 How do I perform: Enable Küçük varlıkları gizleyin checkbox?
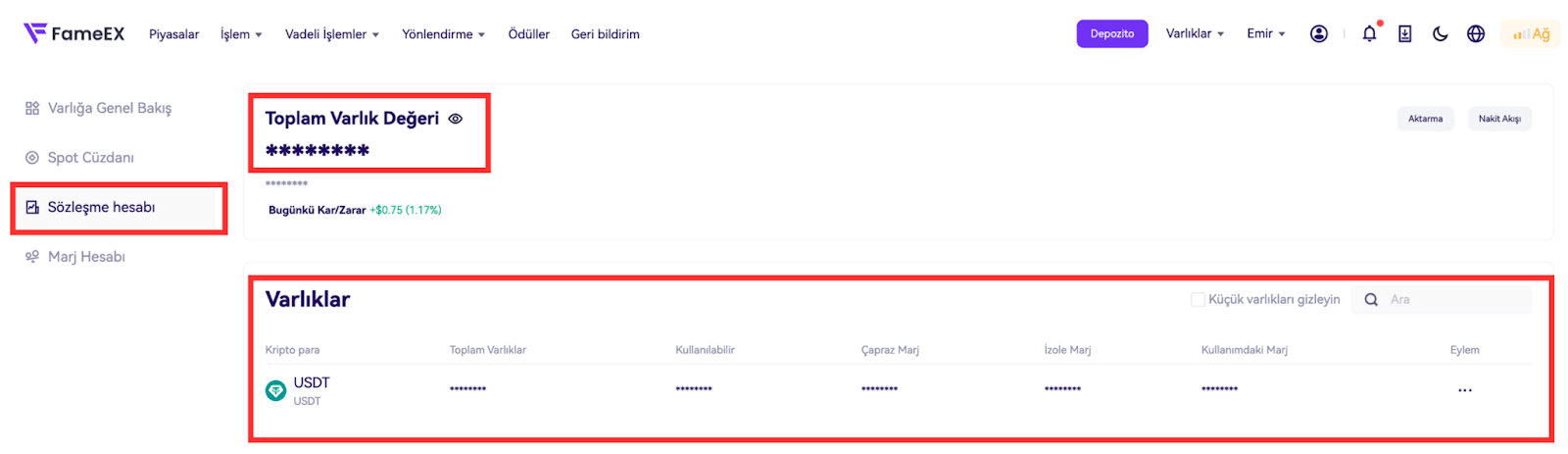coord(1198,300)
